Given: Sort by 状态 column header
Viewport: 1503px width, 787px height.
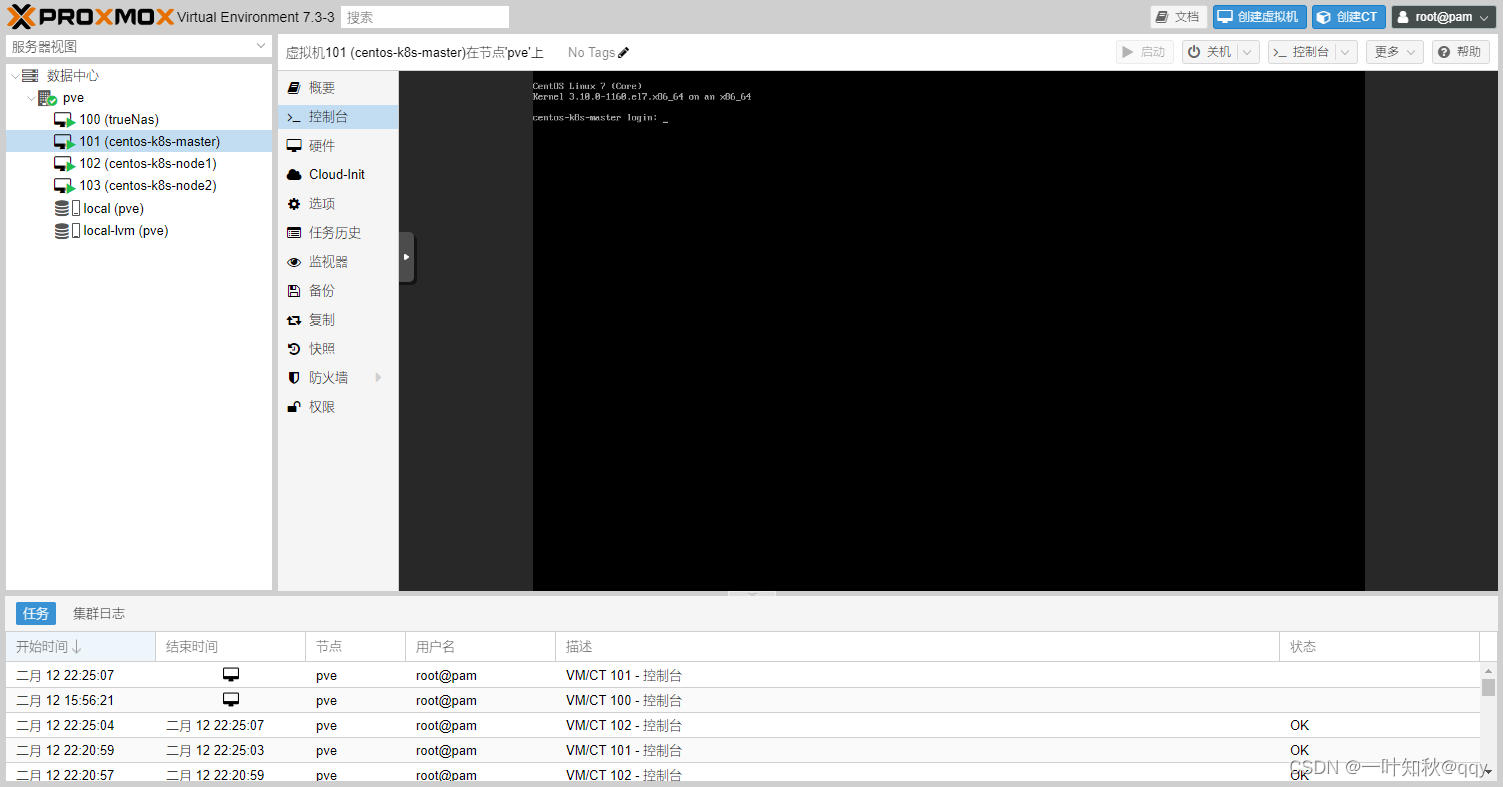Looking at the screenshot, I should [x=1380, y=647].
